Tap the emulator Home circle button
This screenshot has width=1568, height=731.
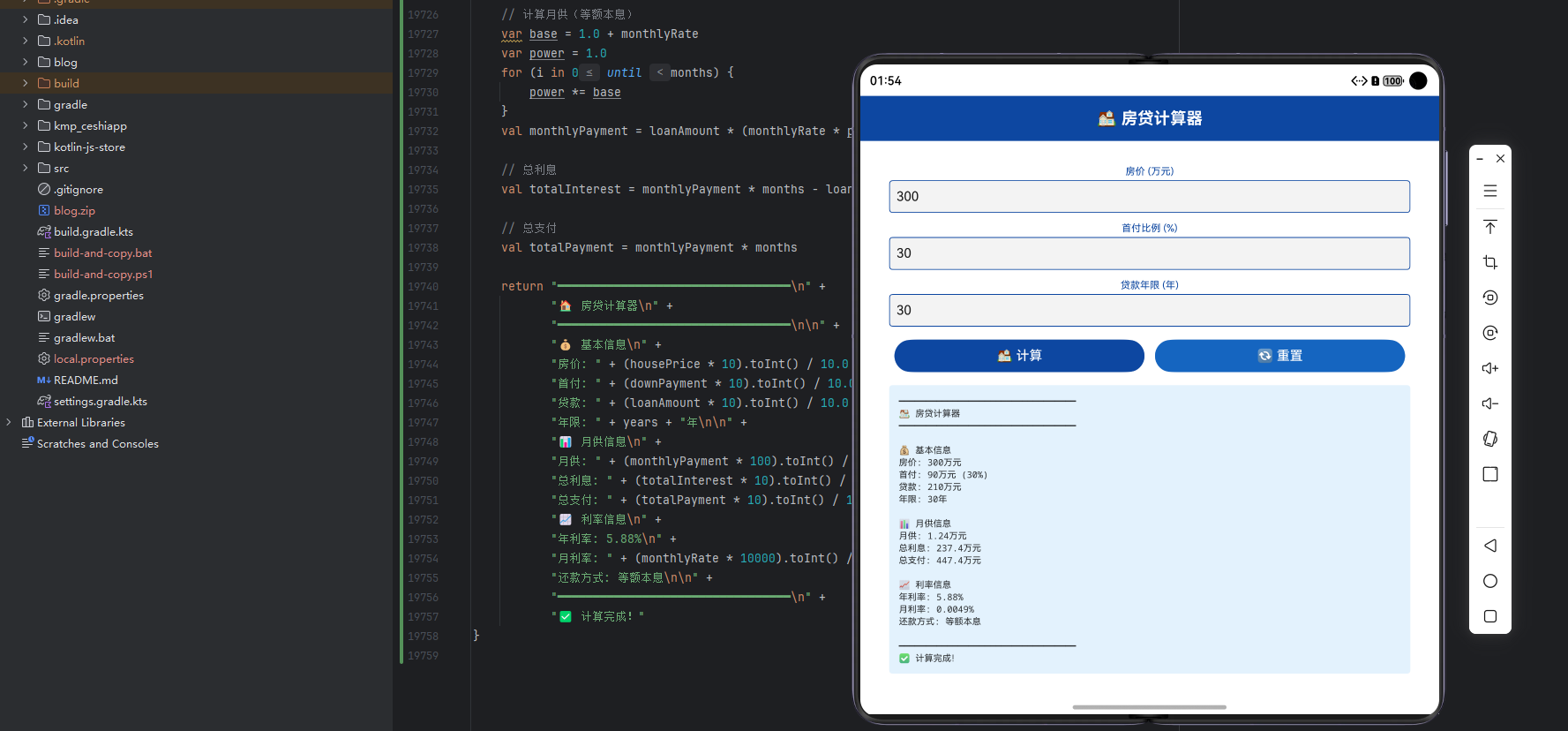pos(1490,581)
